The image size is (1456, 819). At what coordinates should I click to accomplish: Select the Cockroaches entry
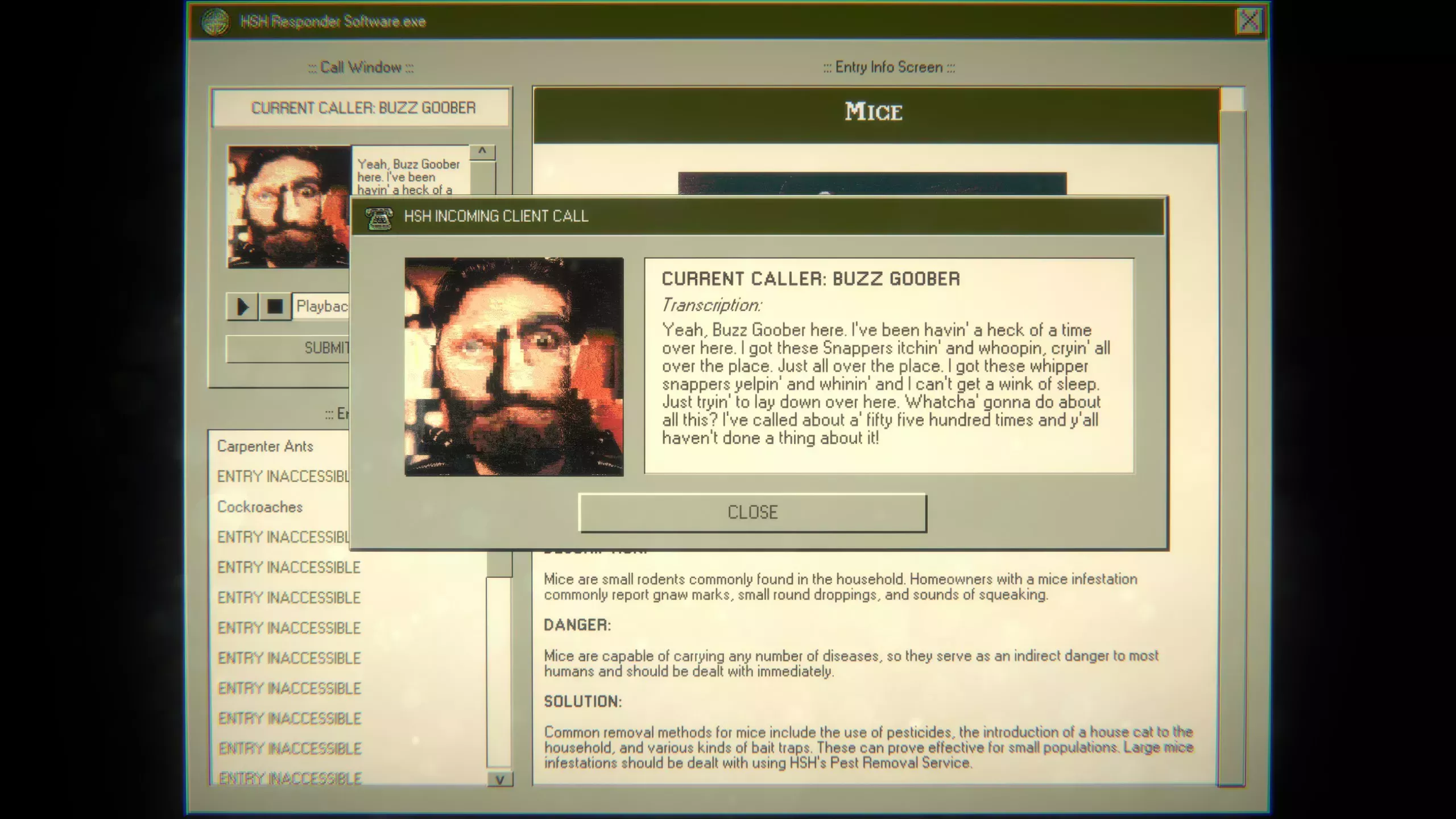coord(260,507)
